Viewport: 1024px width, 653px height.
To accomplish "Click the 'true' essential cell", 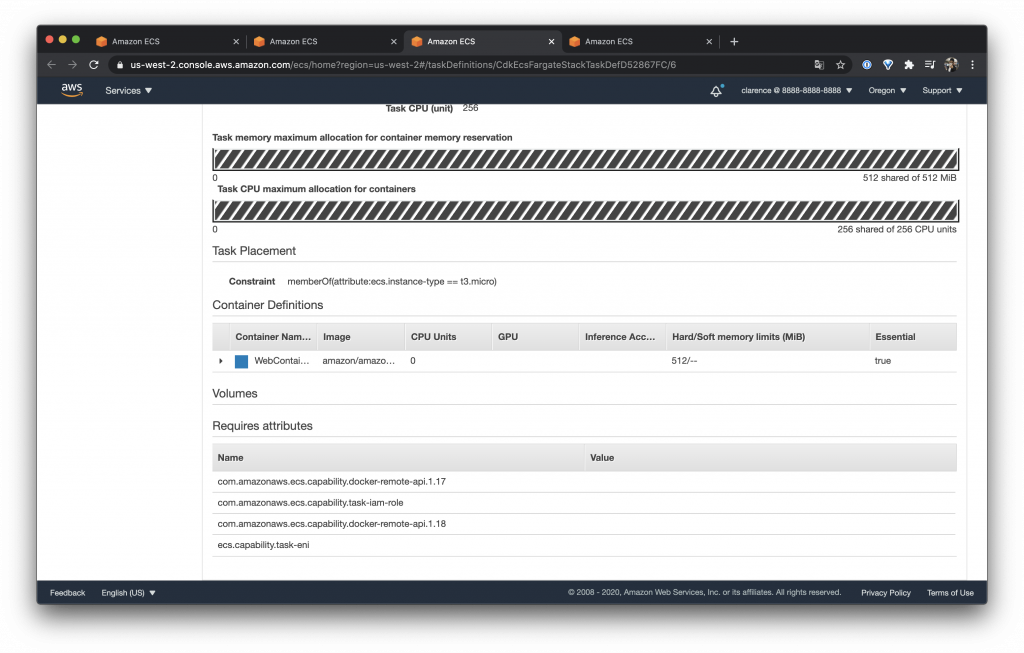I will point(882,360).
